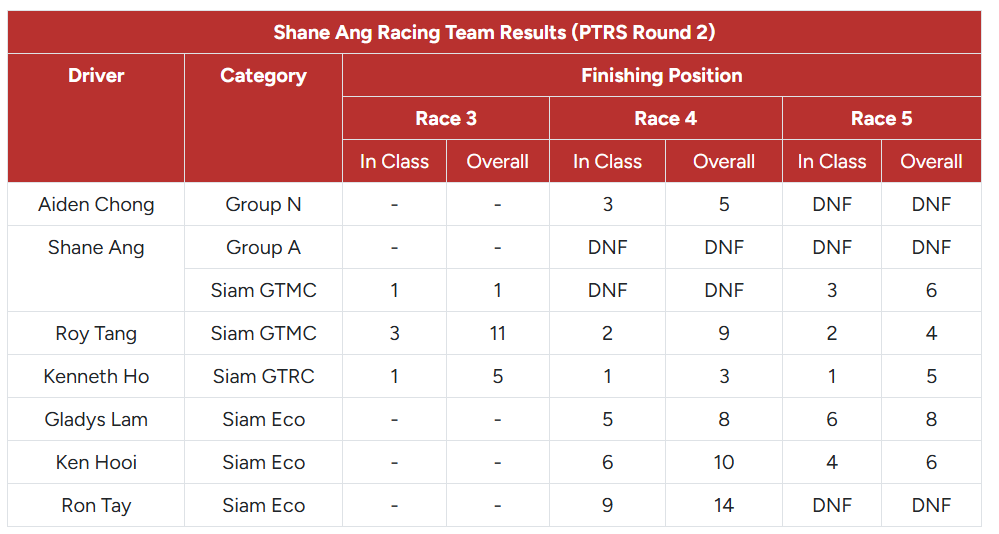Click the Ken Hooi driver cell
This screenshot has height=534, width=999.
[96, 463]
